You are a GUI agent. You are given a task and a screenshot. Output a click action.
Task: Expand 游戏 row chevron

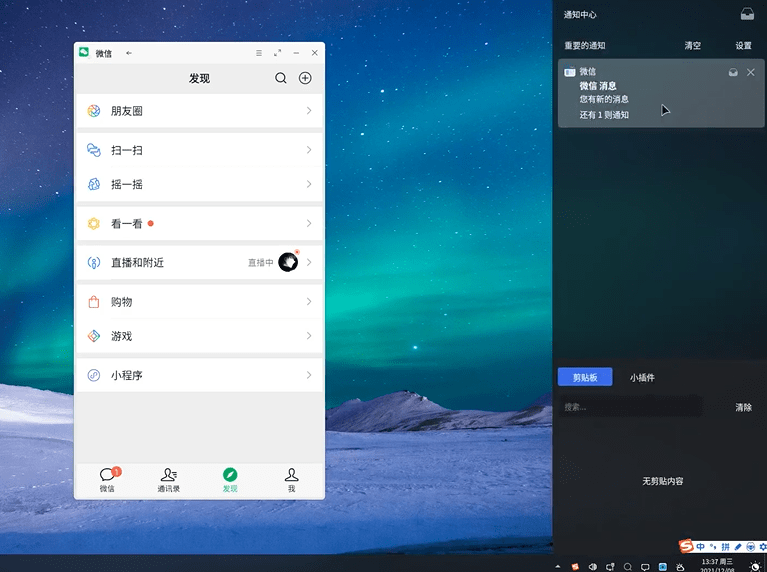point(309,336)
